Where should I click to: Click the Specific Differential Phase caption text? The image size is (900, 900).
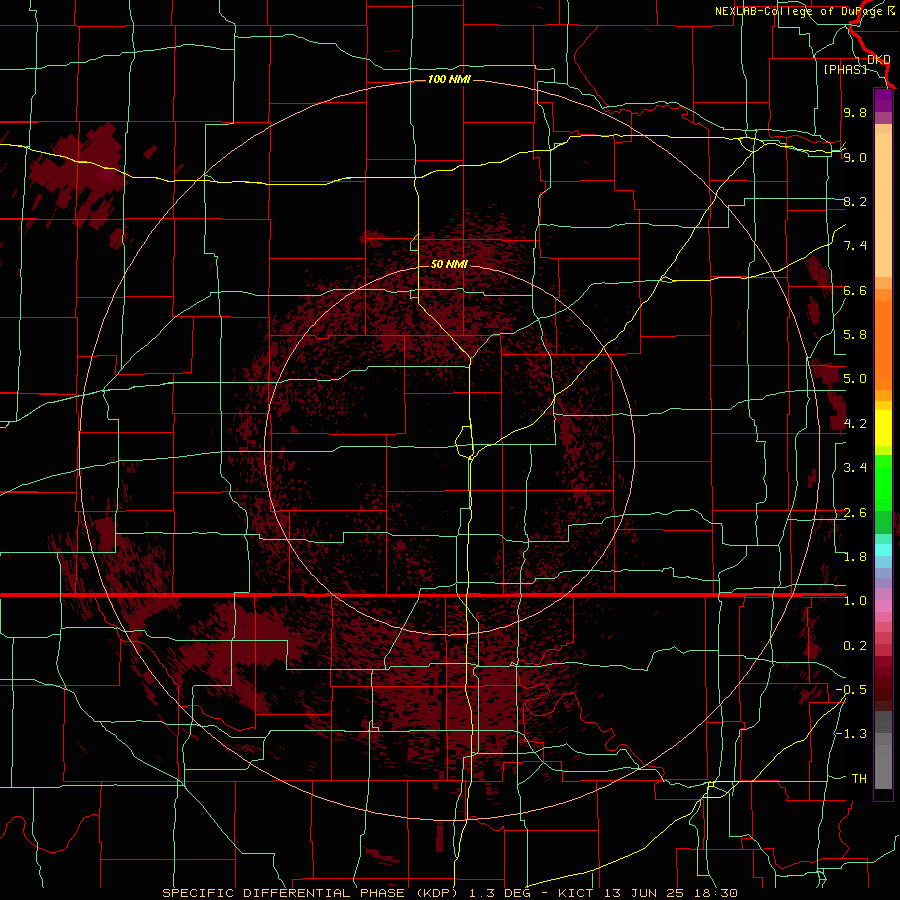pos(449,893)
